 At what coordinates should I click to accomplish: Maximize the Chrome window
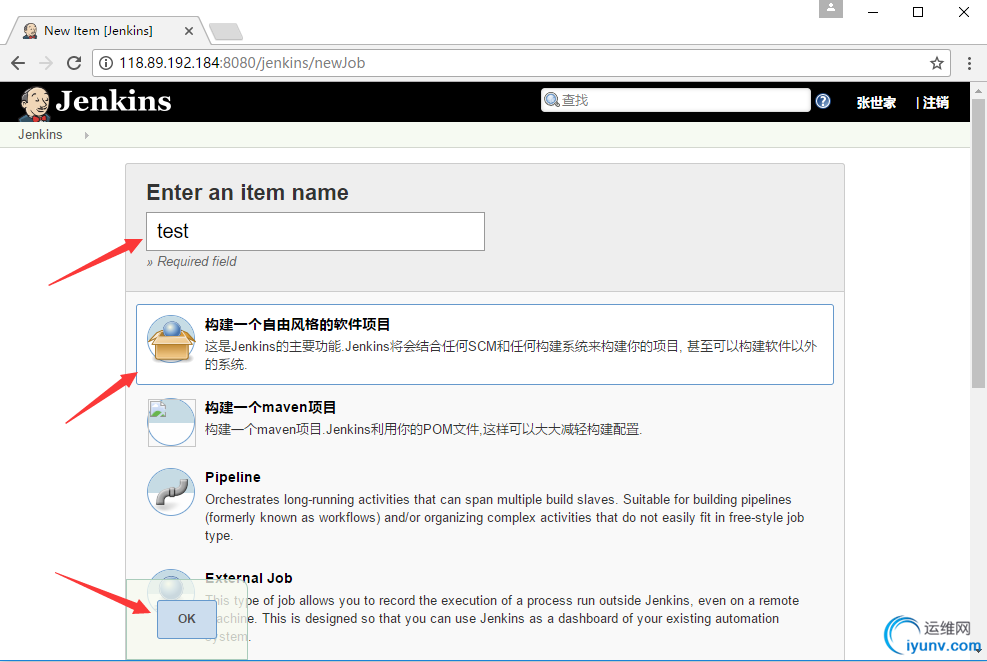[x=918, y=12]
